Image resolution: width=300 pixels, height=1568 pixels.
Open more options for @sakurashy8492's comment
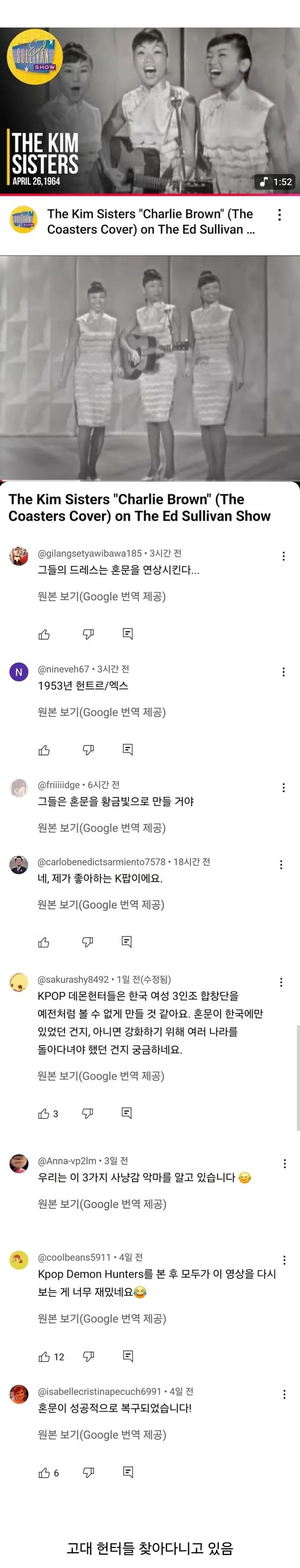[x=281, y=983]
